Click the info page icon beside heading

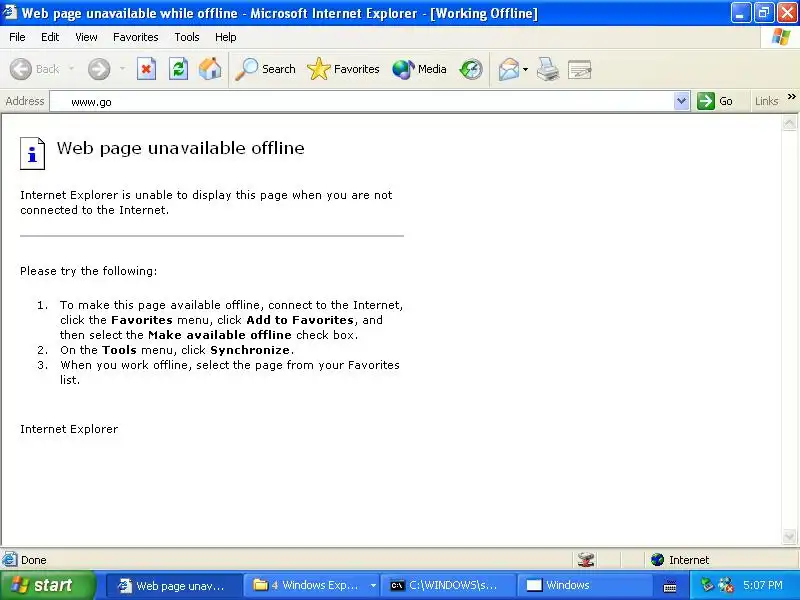coord(33,153)
